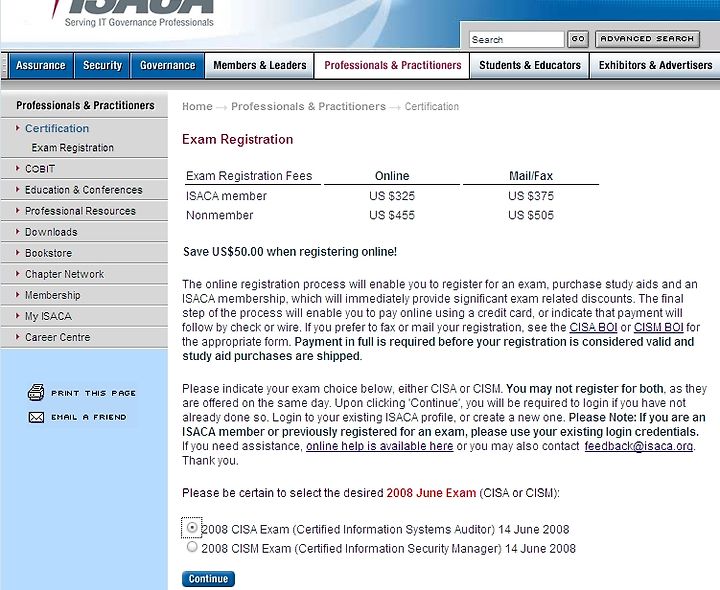Click the envelope icon for Email a Friend
Image resolution: width=720 pixels, height=590 pixels.
(36, 417)
